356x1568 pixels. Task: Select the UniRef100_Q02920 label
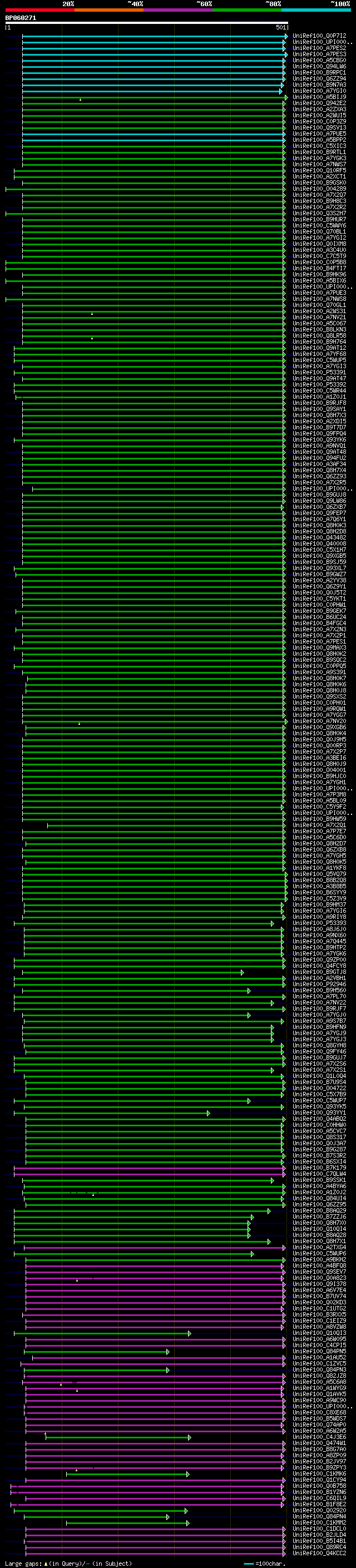coord(319,1510)
